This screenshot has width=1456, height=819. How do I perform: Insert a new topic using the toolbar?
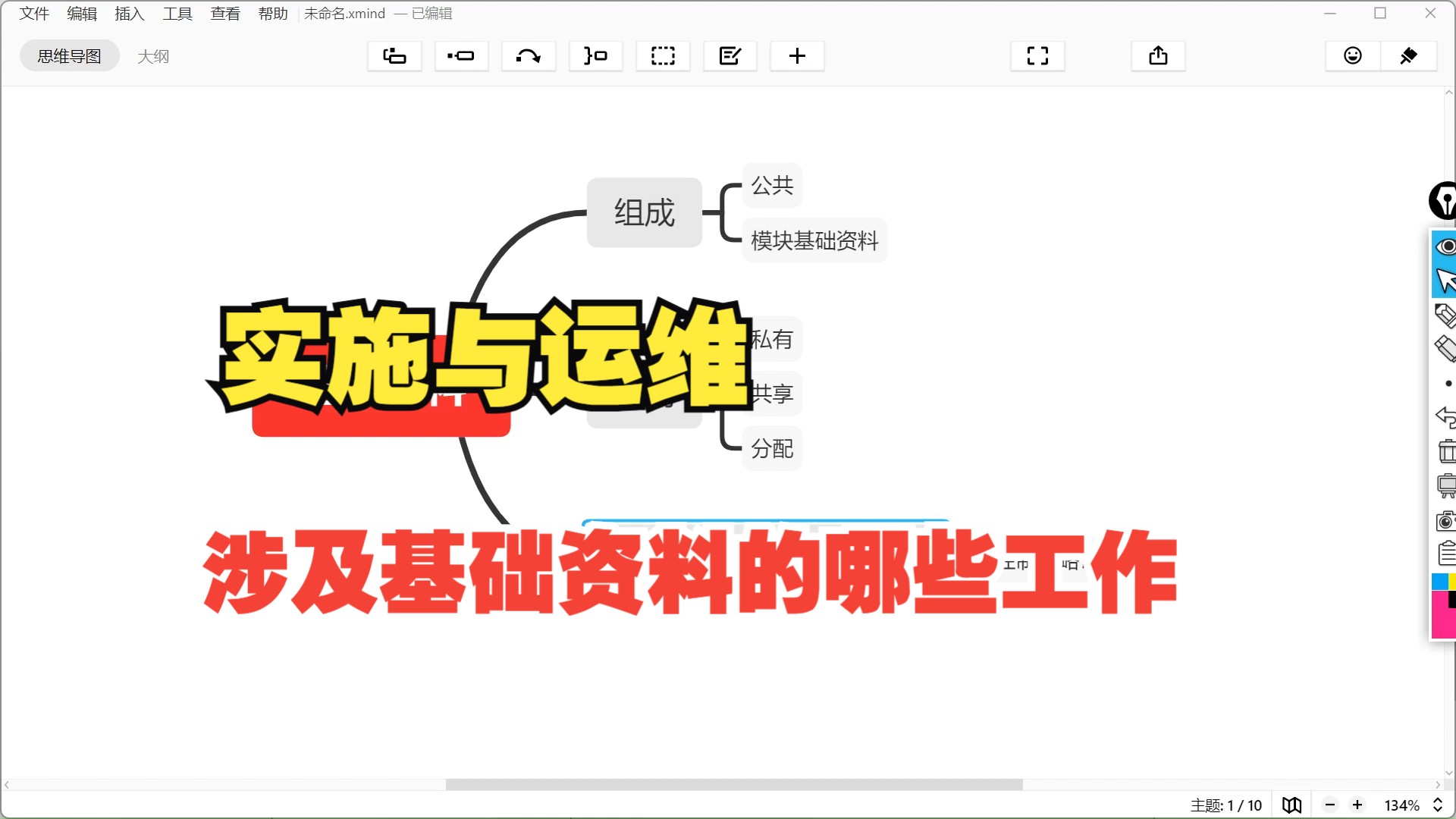[x=394, y=56]
